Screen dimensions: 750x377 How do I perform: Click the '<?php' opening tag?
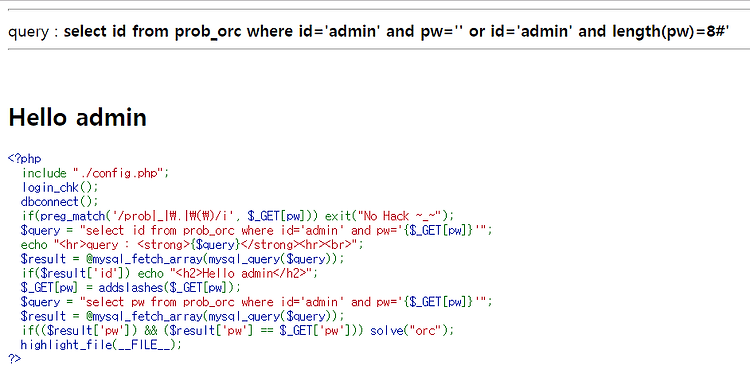(25, 159)
